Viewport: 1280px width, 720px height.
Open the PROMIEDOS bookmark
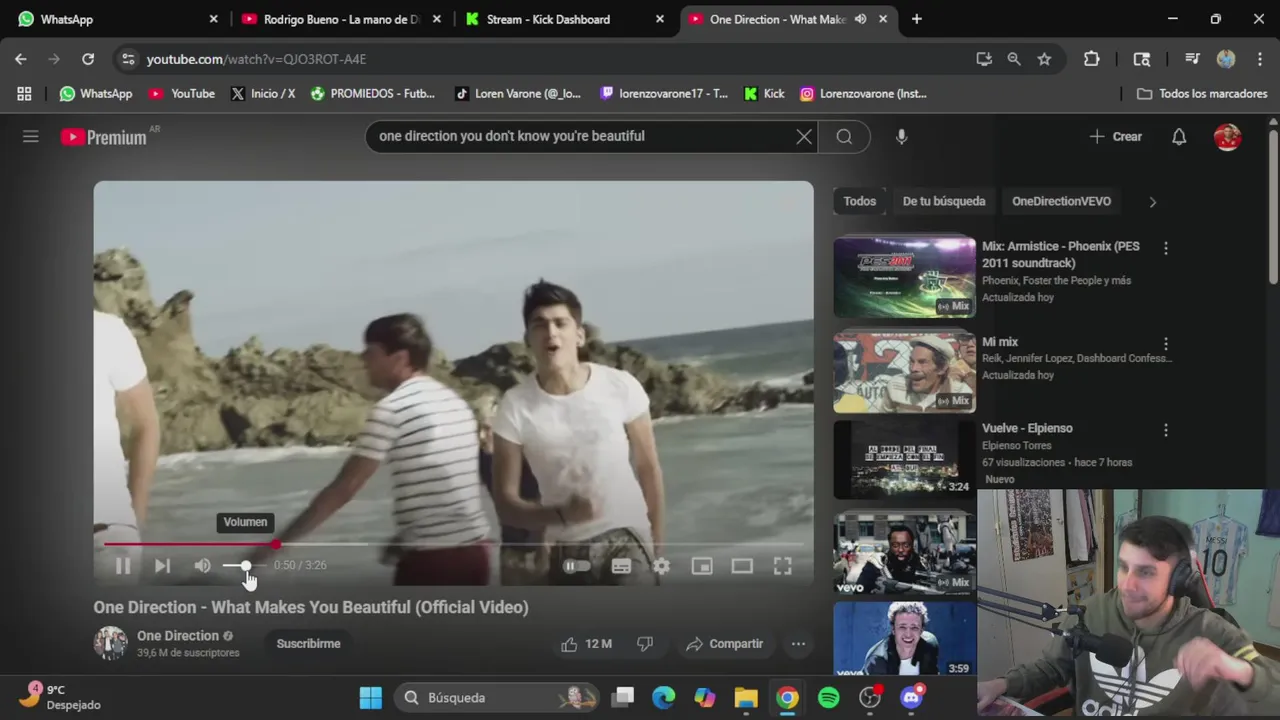coord(373,94)
